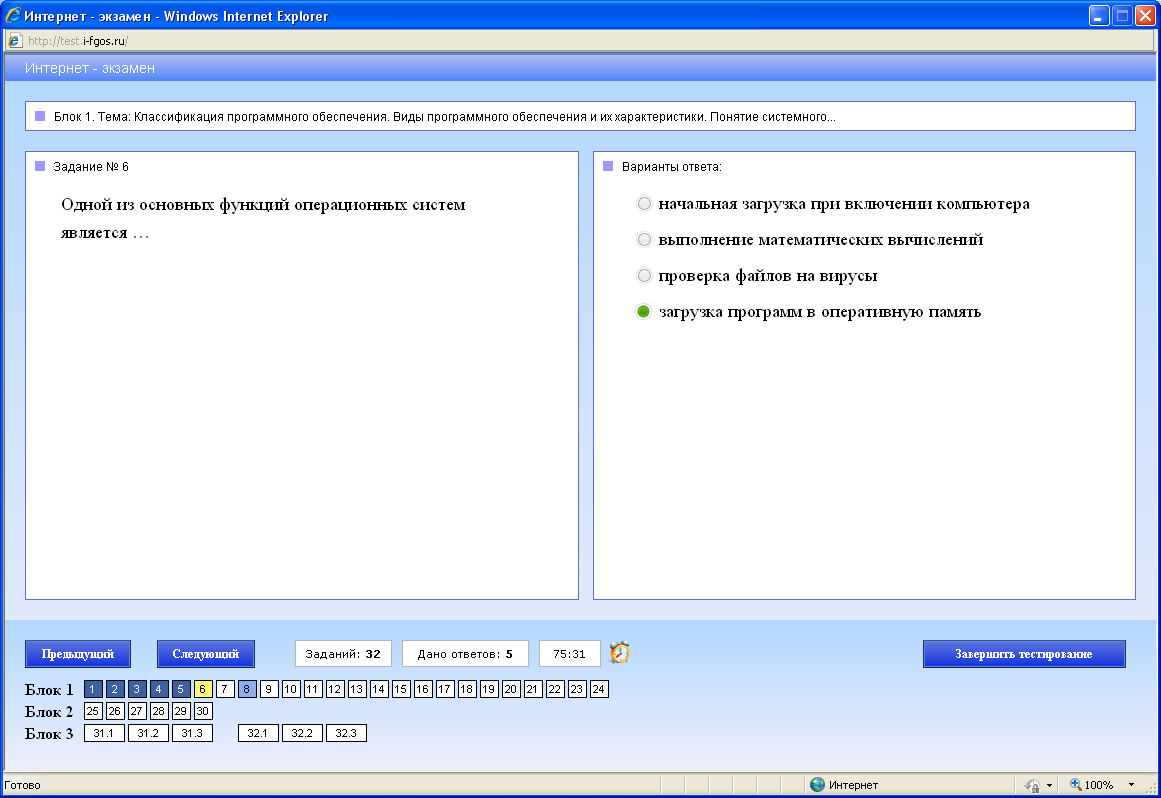This screenshot has height=798, width=1161.
Task: Open dropdown arrow next to security status icon
Action: (x=1049, y=785)
